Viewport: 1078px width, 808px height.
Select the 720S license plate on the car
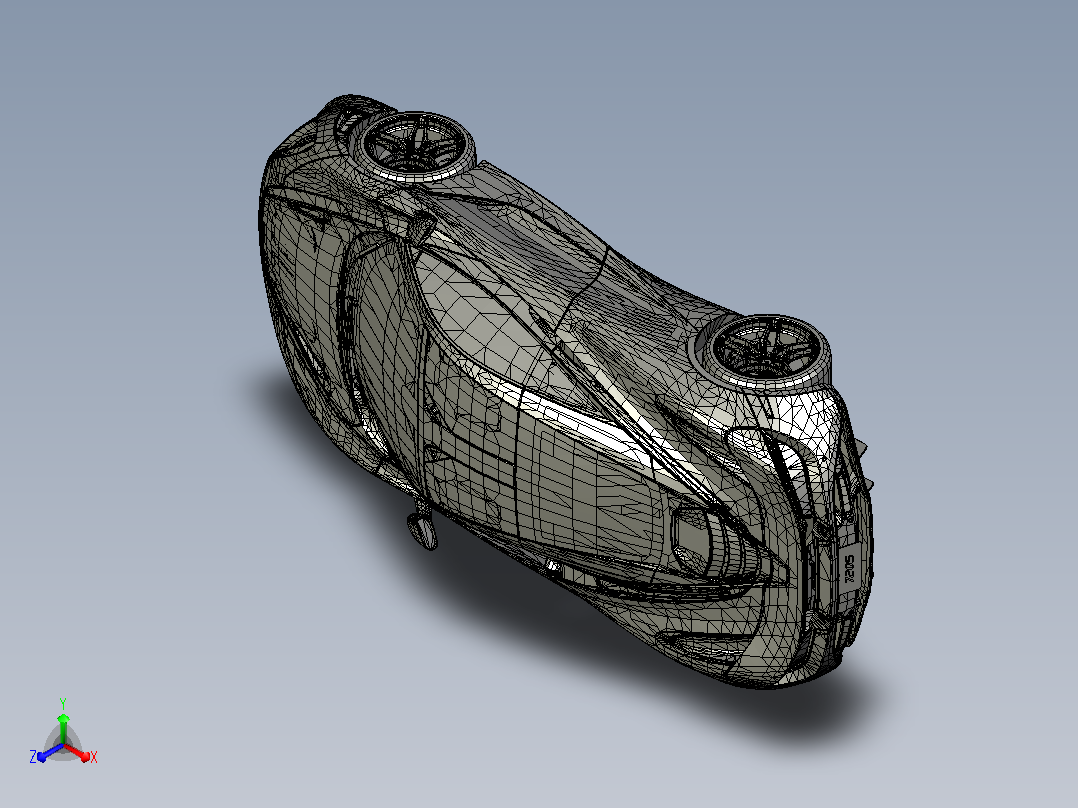pos(850,567)
